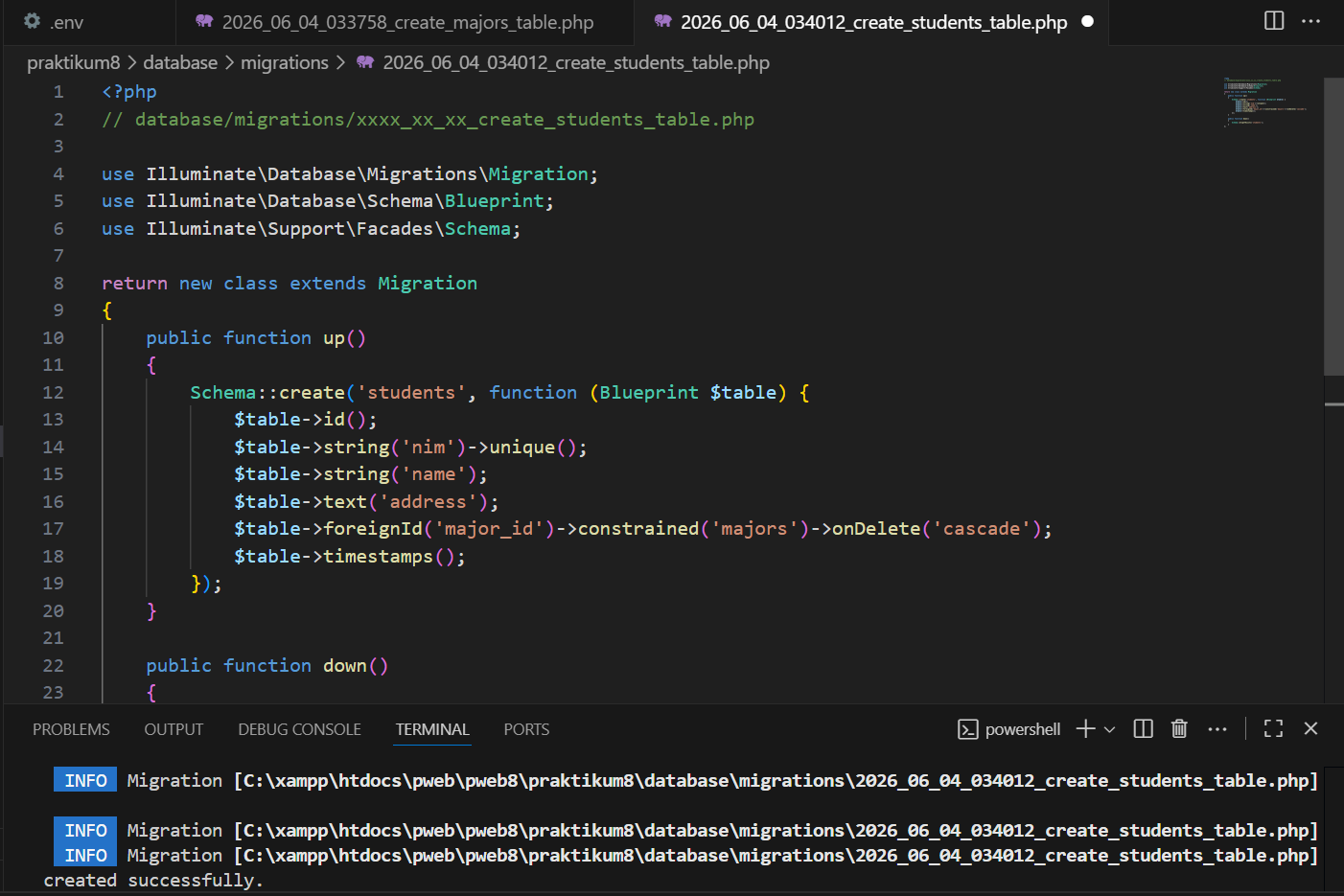This screenshot has height=896, width=1344.
Task: Click the 'down' function name
Action: 345,666
